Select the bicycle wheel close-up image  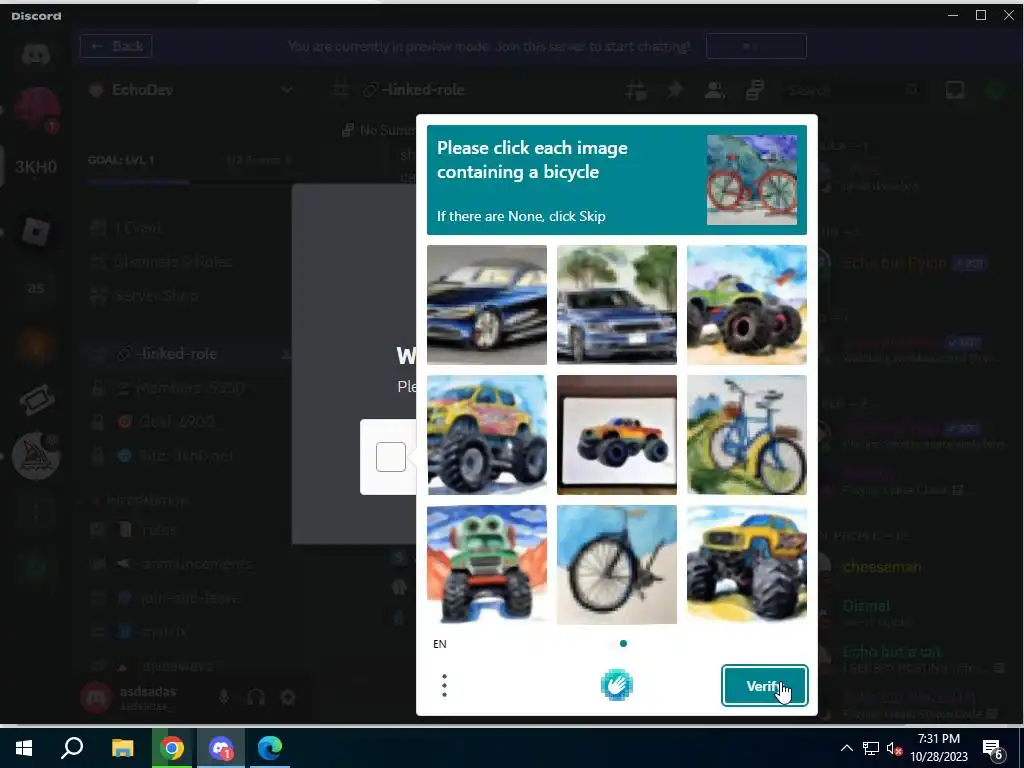[x=616, y=564]
